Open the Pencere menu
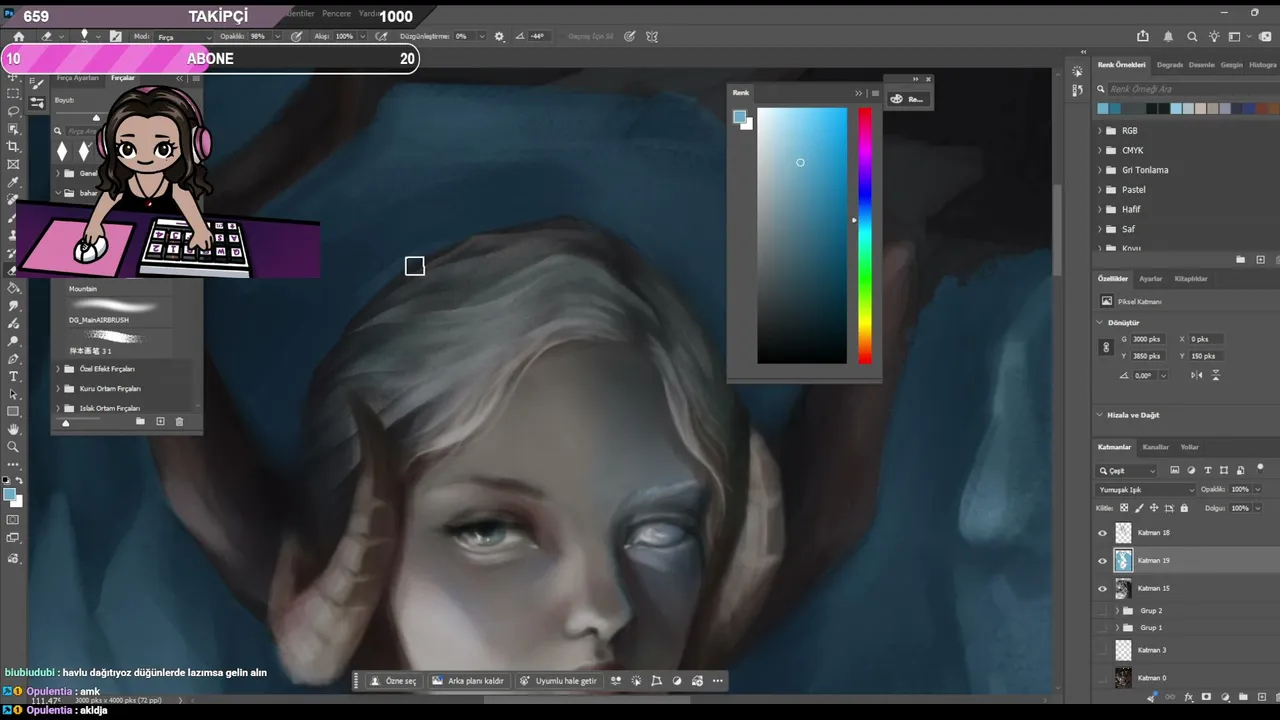This screenshot has height=720, width=1280. tap(336, 14)
